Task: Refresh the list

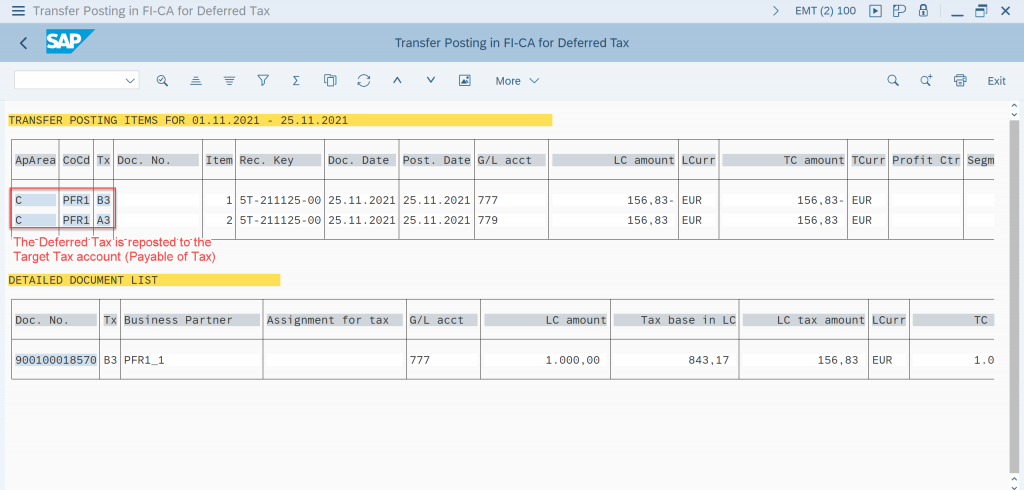Action: [x=364, y=80]
